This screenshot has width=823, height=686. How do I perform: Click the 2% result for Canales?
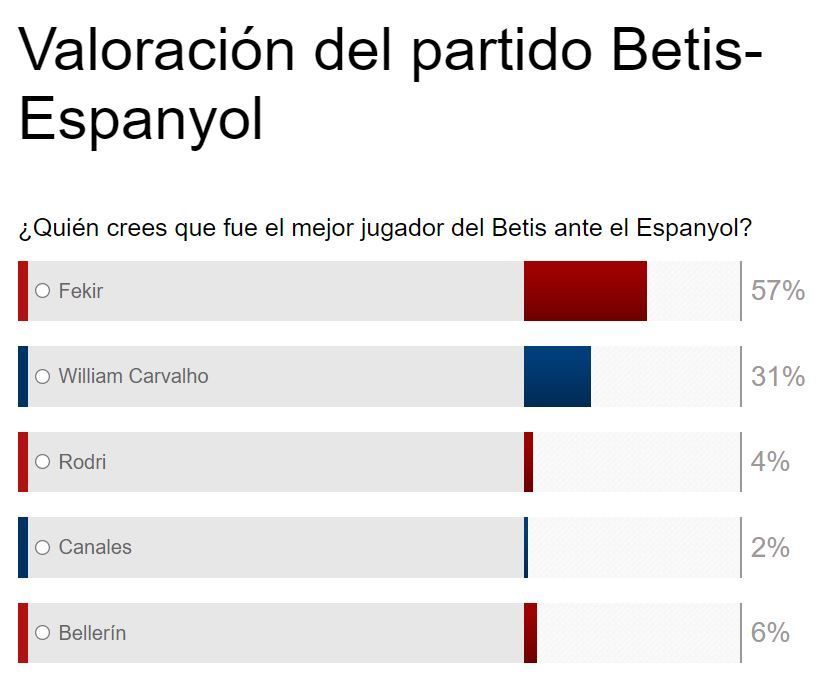pos(770,548)
